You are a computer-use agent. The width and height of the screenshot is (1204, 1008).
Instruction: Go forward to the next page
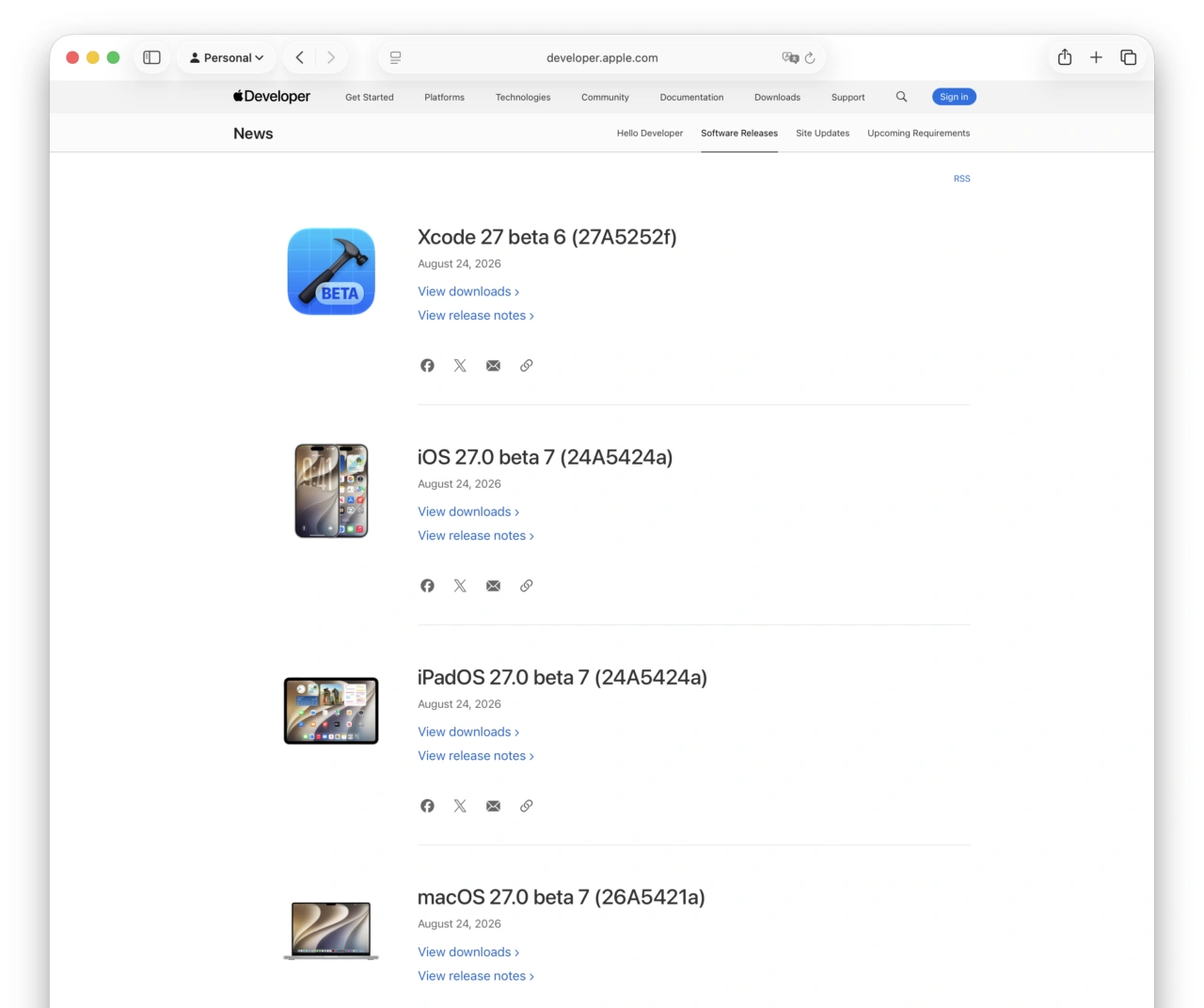[331, 57]
